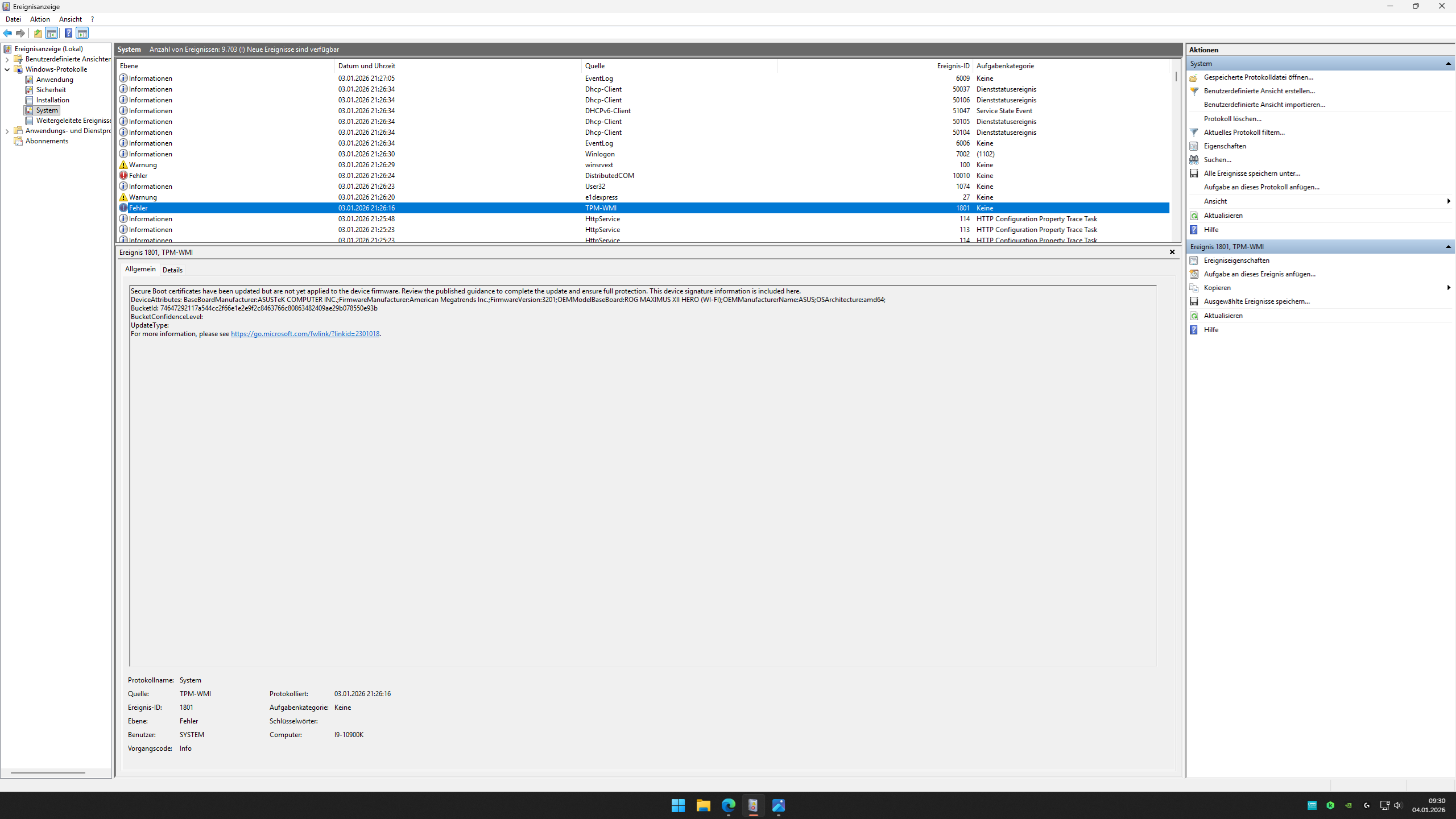Close the event preview pane with X

pyautogui.click(x=1172, y=252)
